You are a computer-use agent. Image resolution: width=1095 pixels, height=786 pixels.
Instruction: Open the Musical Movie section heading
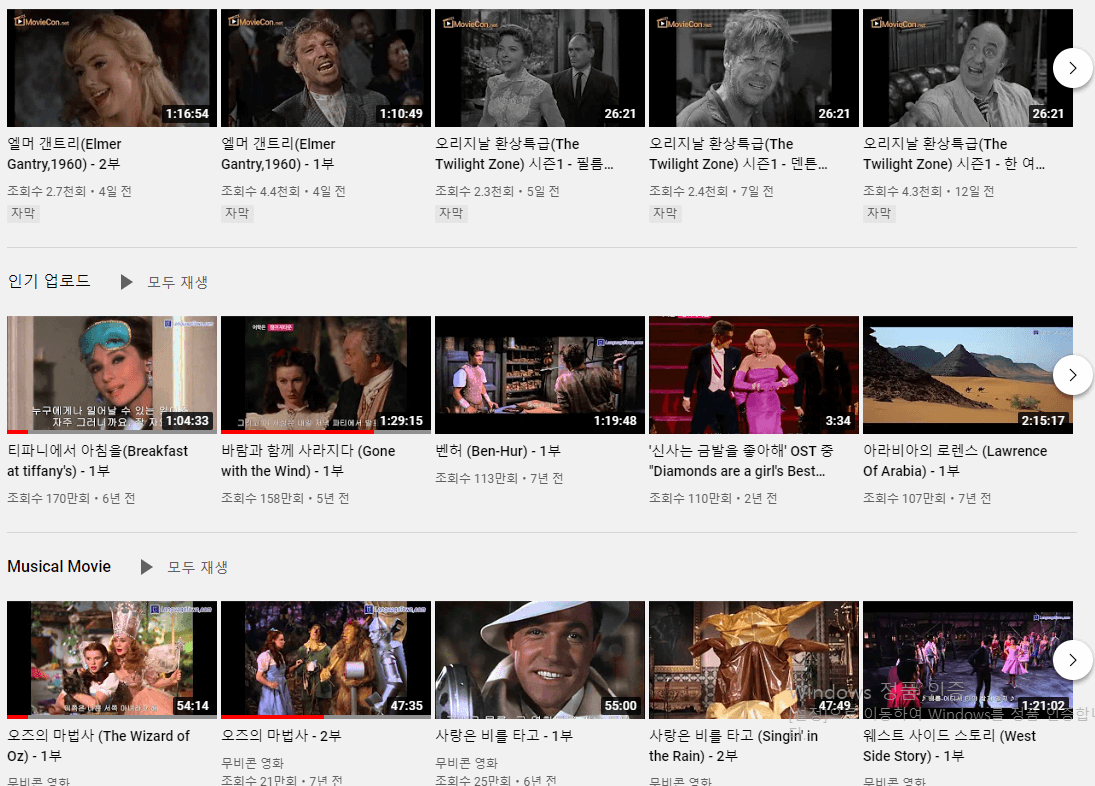[x=59, y=566]
